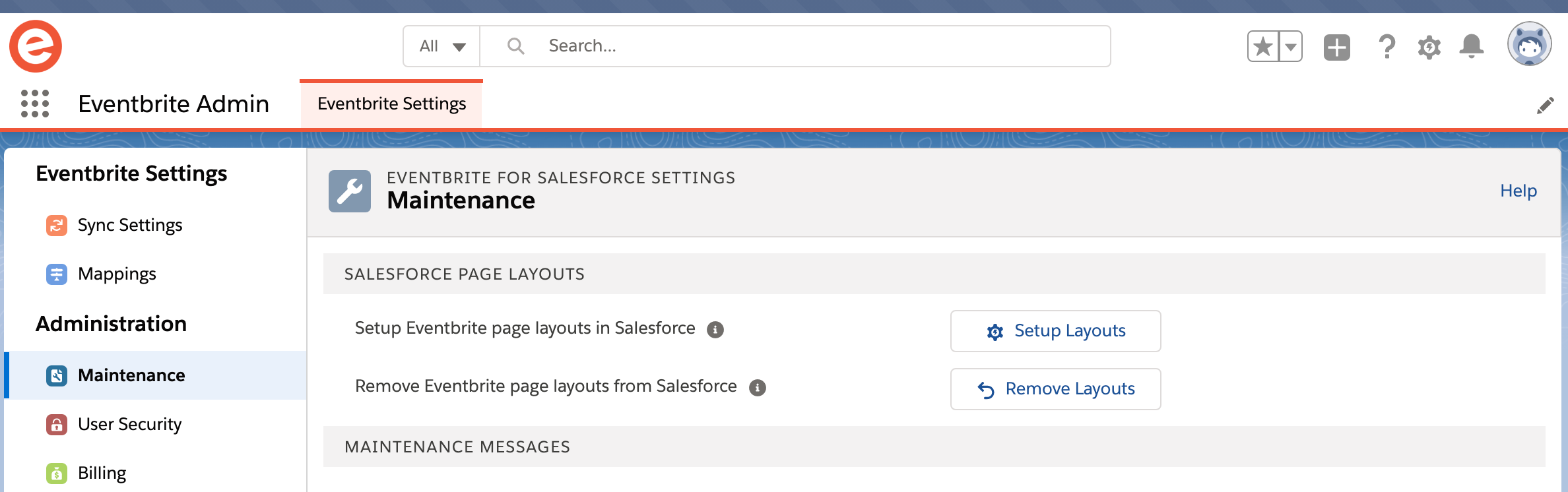Click the 'Eventbrite for Salesforce Settings' label
Viewport: 1568px width, 492px height.
(561, 177)
